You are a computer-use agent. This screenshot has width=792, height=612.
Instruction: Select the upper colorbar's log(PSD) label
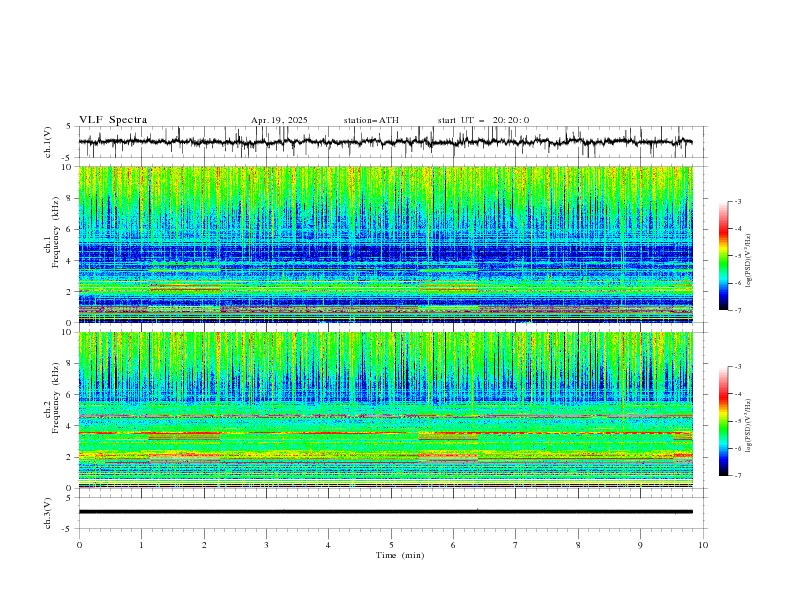(749, 261)
